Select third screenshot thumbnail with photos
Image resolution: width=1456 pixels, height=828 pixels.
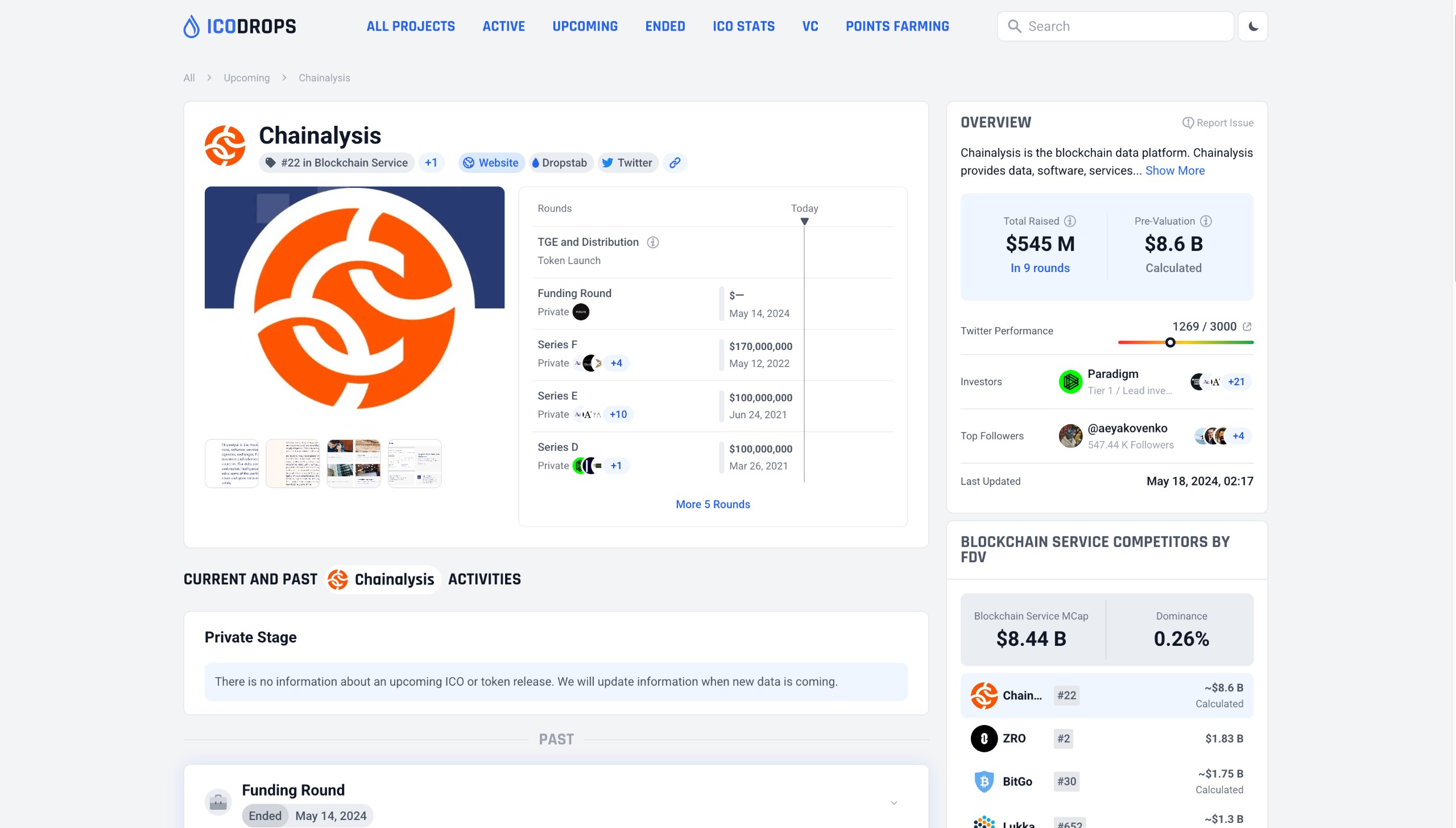[x=354, y=463]
